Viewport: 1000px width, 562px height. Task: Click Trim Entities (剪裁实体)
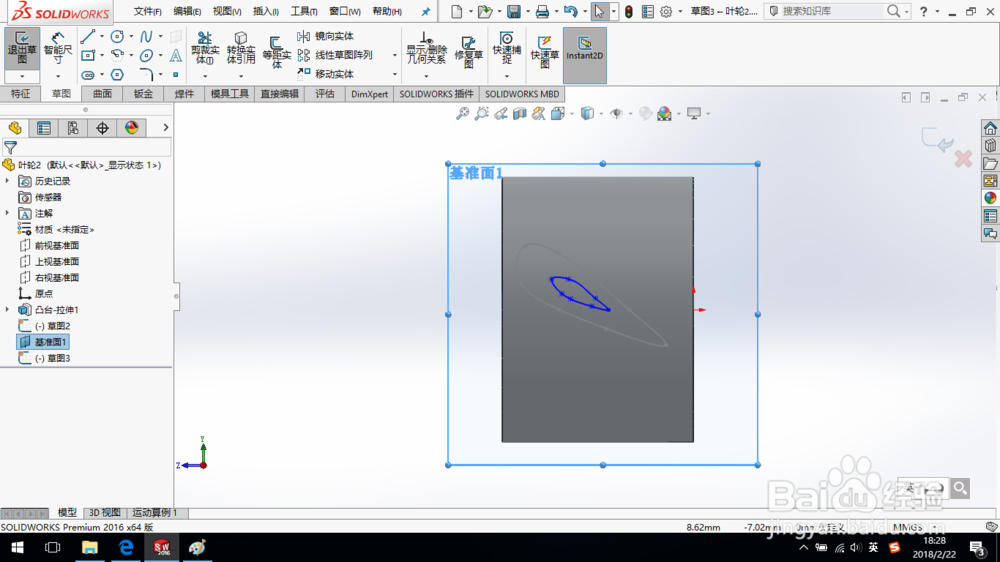coord(205,49)
